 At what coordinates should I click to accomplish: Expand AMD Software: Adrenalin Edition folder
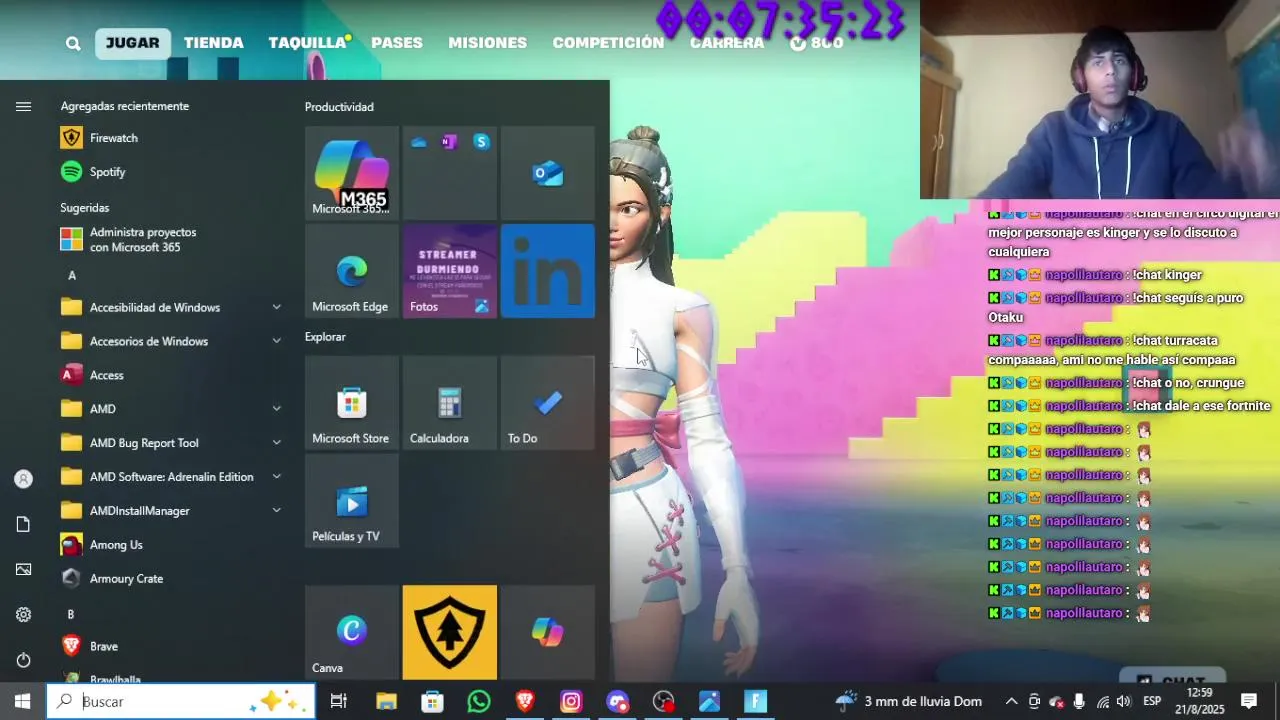pyautogui.click(x=170, y=477)
